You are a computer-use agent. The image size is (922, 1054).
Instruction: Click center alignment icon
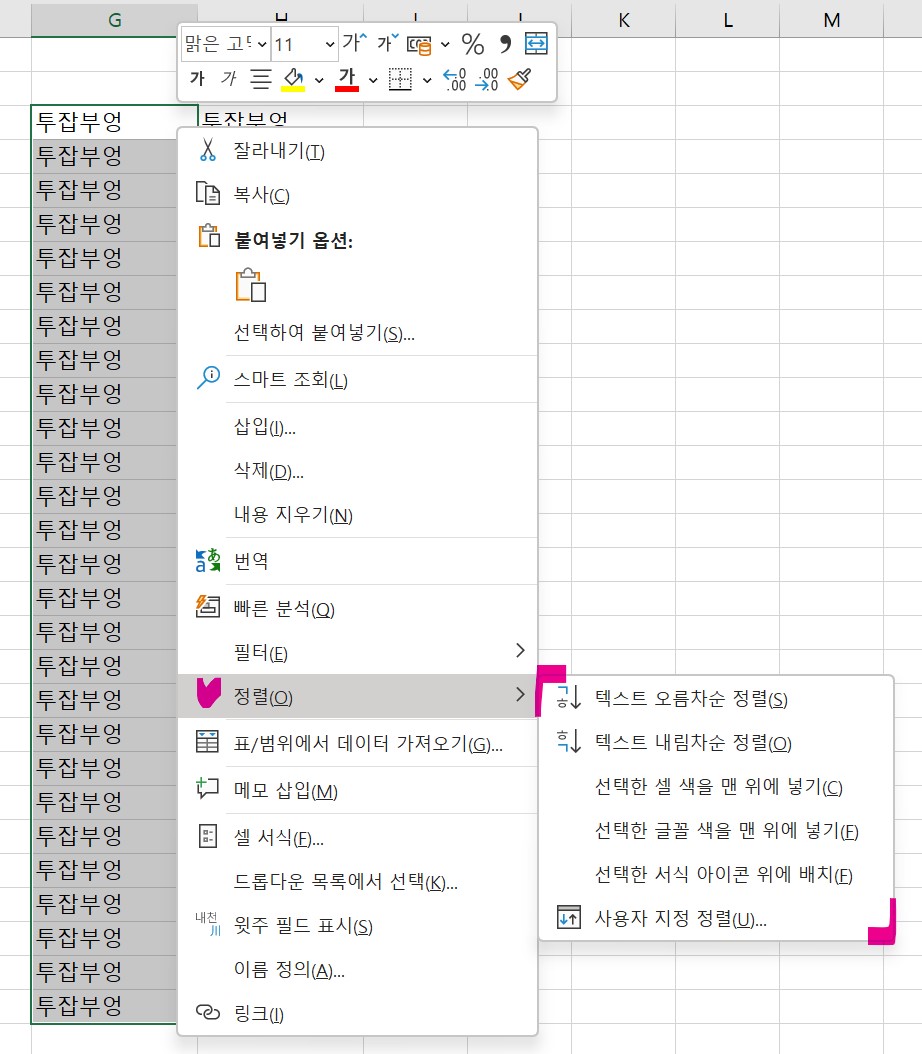coord(261,79)
